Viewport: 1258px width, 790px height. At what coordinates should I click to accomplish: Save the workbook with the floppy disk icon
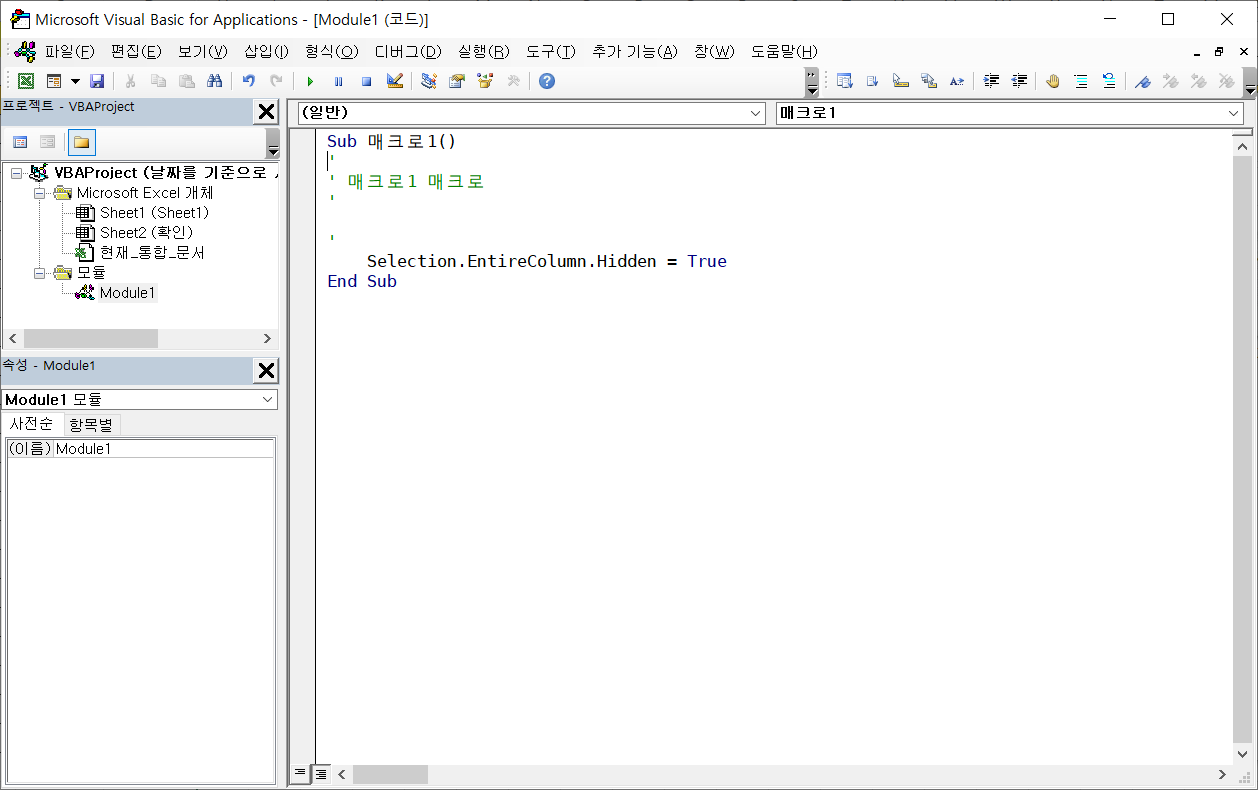click(x=97, y=81)
